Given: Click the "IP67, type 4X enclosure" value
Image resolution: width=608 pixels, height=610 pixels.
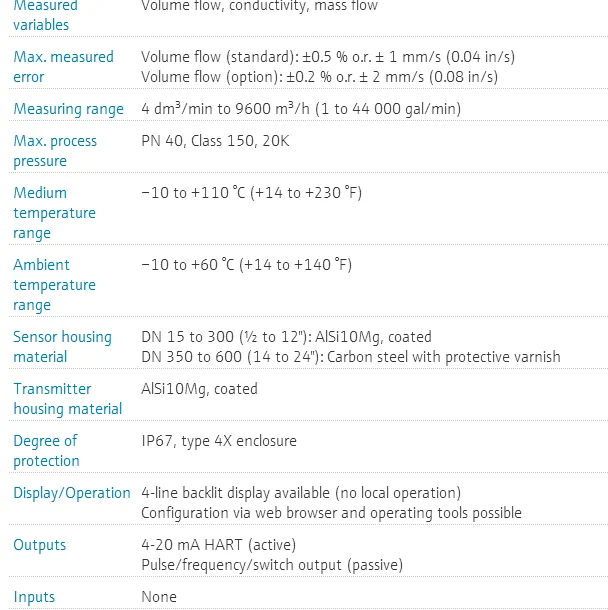Looking at the screenshot, I should (x=219, y=441).
